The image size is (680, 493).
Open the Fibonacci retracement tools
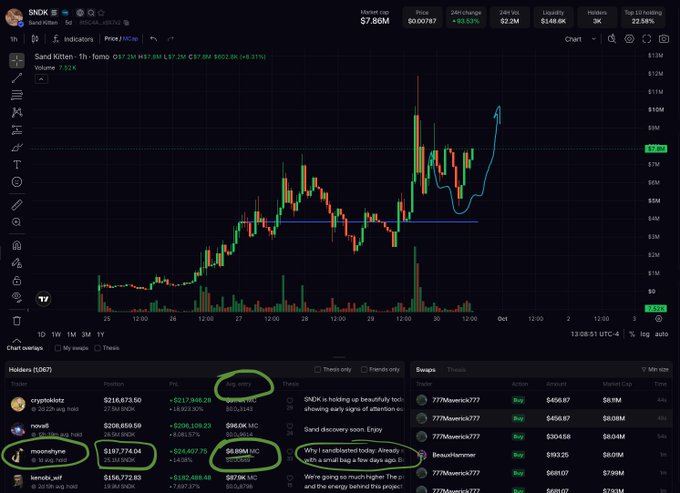[x=17, y=95]
